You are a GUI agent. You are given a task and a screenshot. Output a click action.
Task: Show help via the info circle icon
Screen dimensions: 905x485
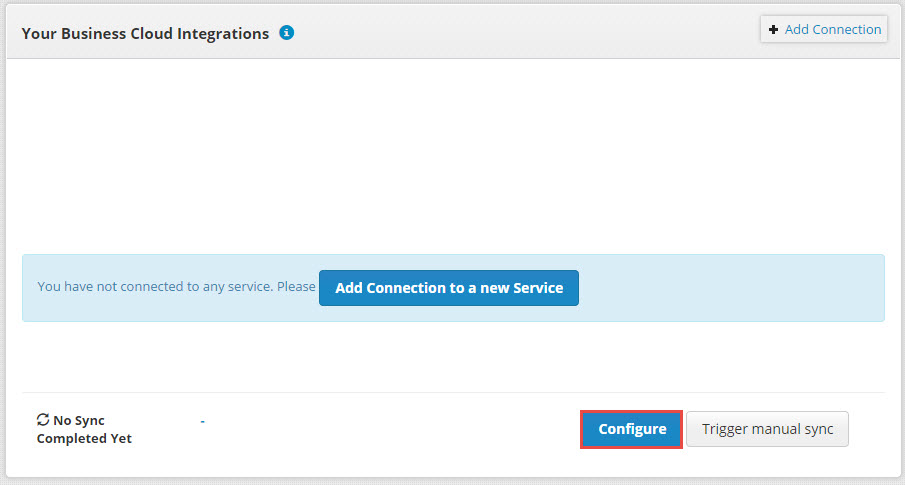[x=286, y=33]
